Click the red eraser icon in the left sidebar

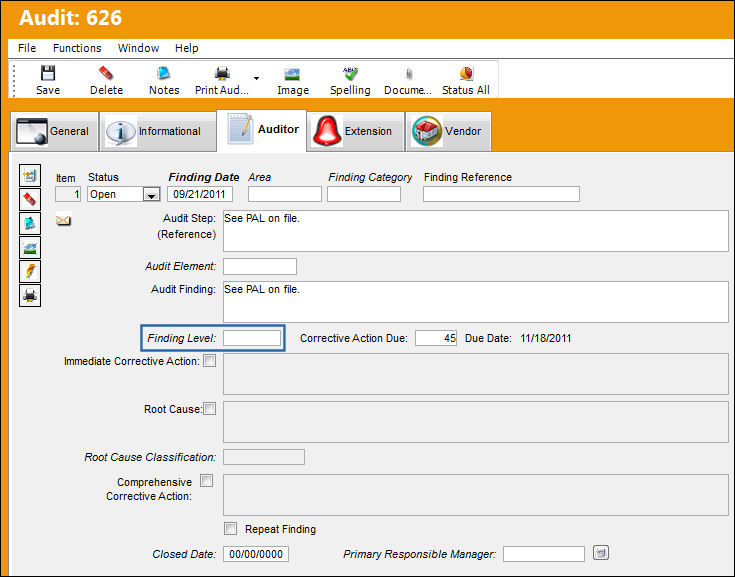point(30,200)
